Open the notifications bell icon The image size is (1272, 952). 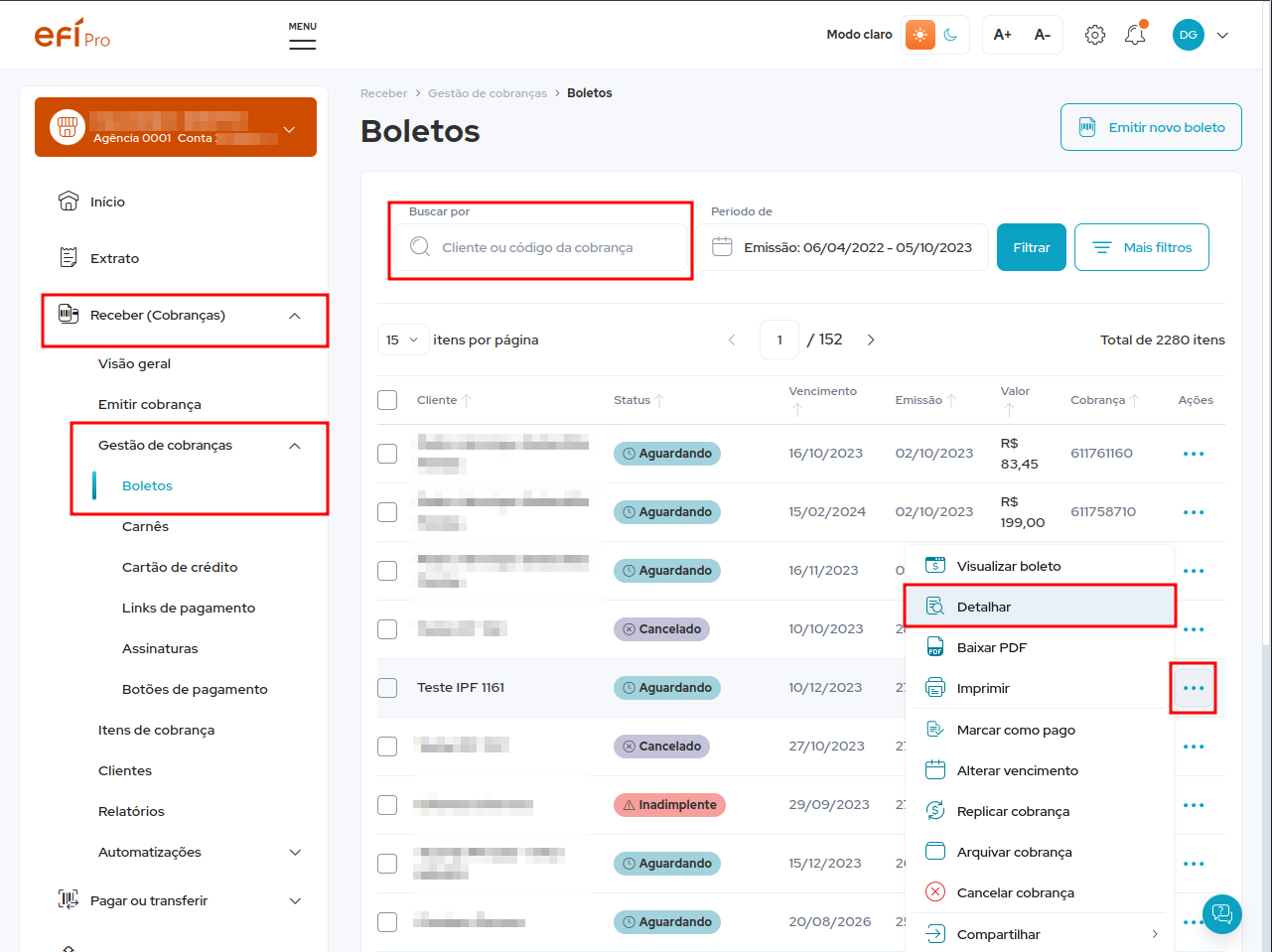[1135, 35]
